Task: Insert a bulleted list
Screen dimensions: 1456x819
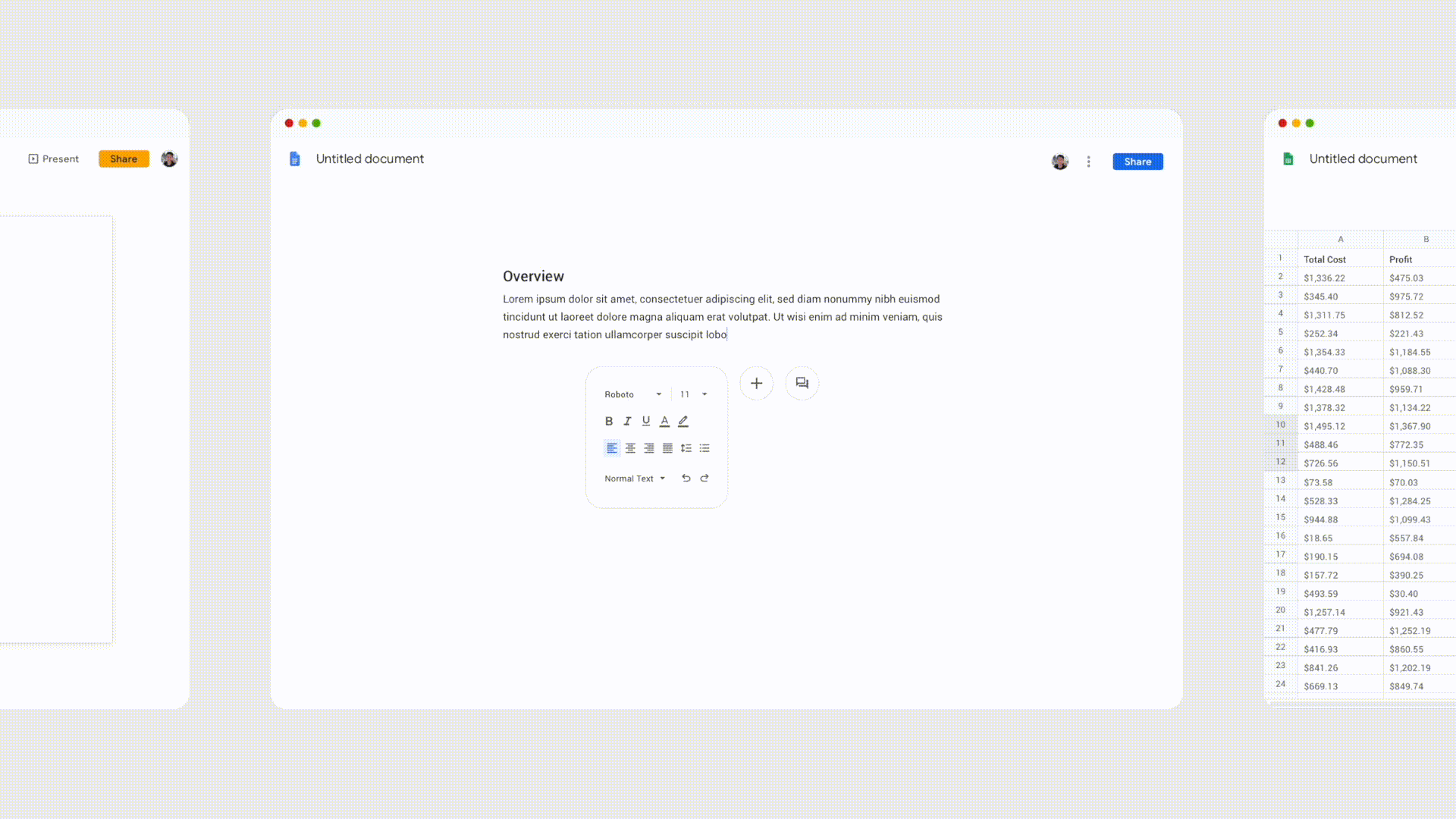Action: [704, 448]
